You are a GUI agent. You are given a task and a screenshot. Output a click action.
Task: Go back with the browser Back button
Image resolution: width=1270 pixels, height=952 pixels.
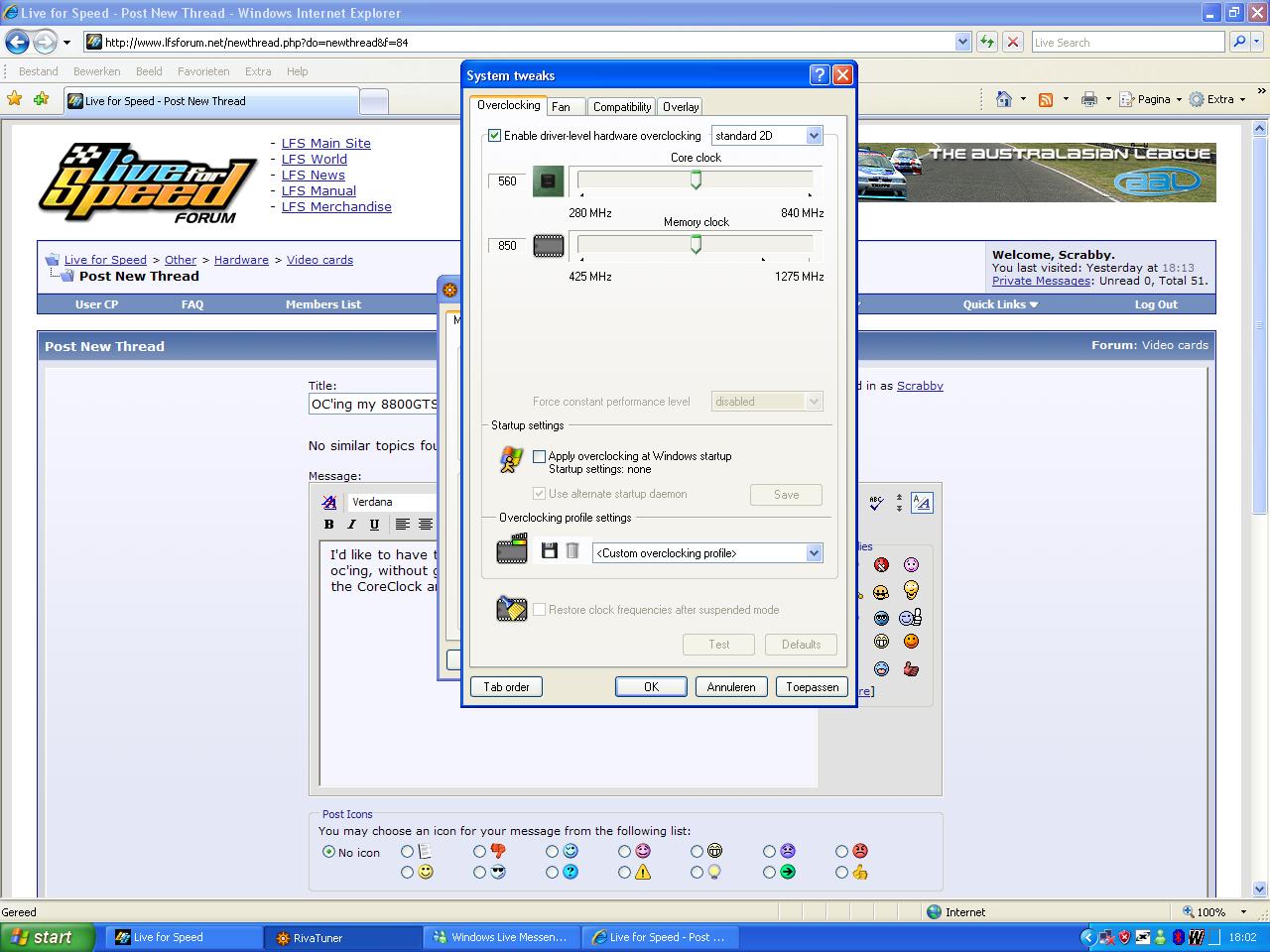click(17, 42)
